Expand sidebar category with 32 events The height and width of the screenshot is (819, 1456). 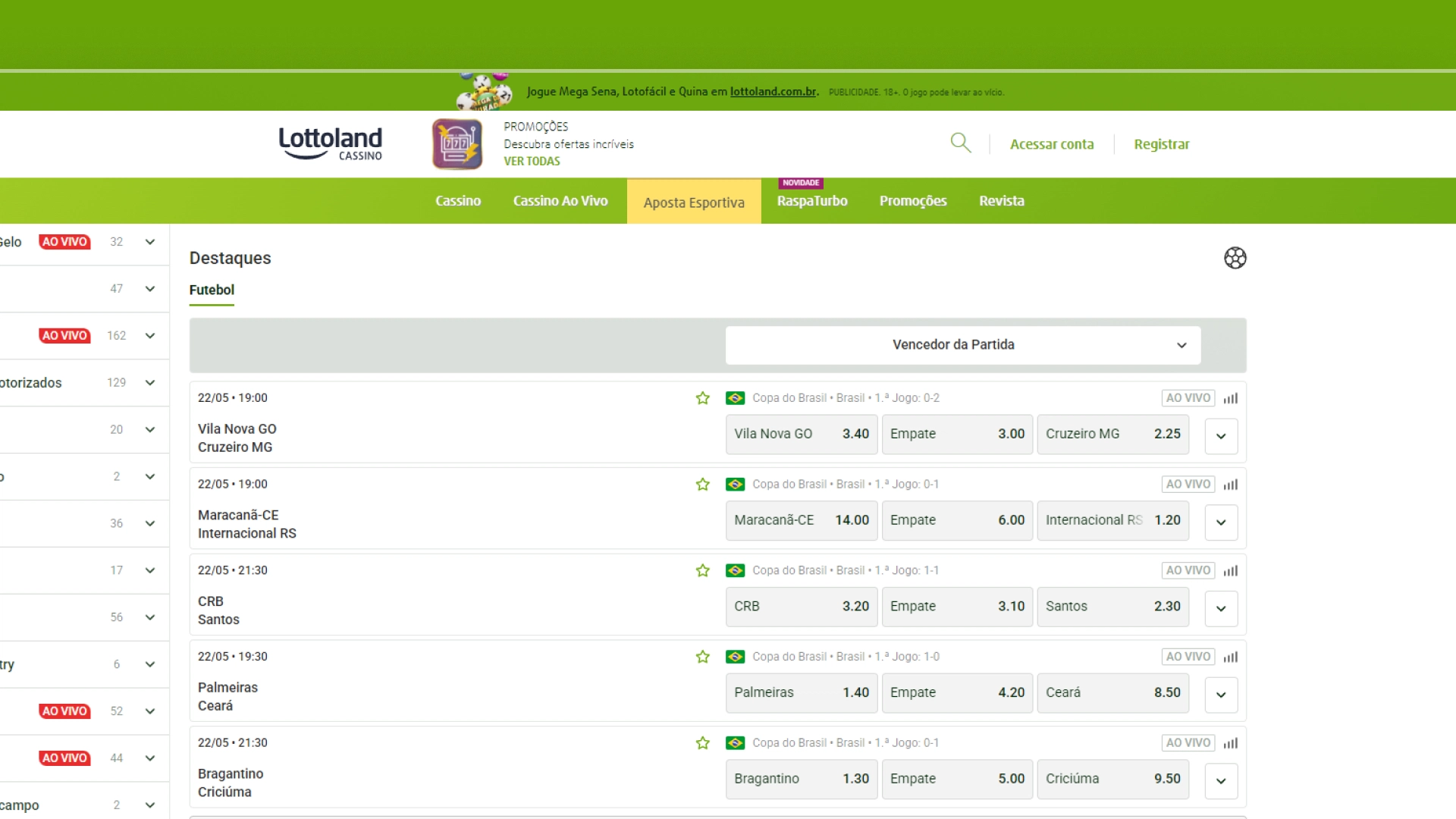coord(150,242)
